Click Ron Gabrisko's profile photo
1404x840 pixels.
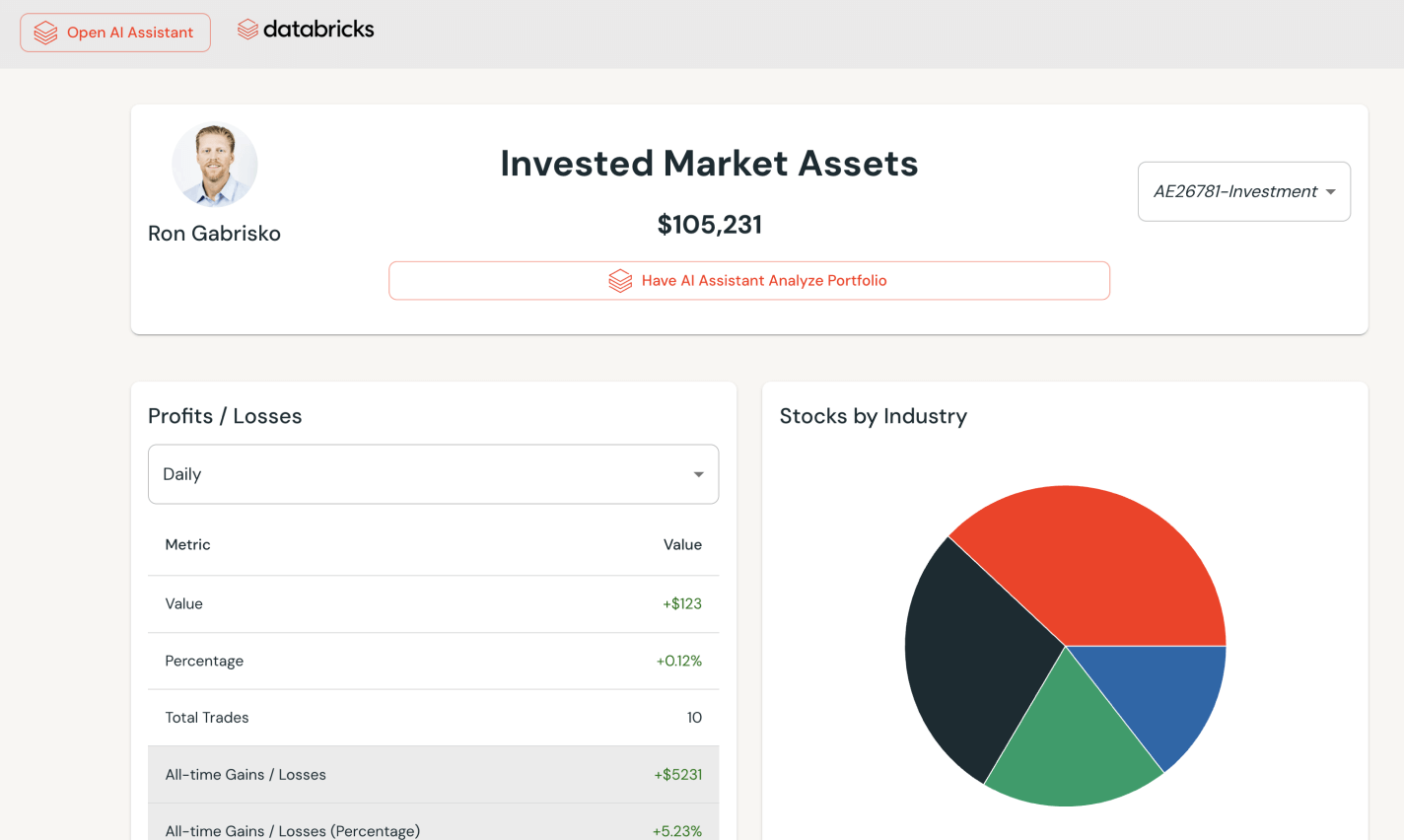tap(215, 165)
